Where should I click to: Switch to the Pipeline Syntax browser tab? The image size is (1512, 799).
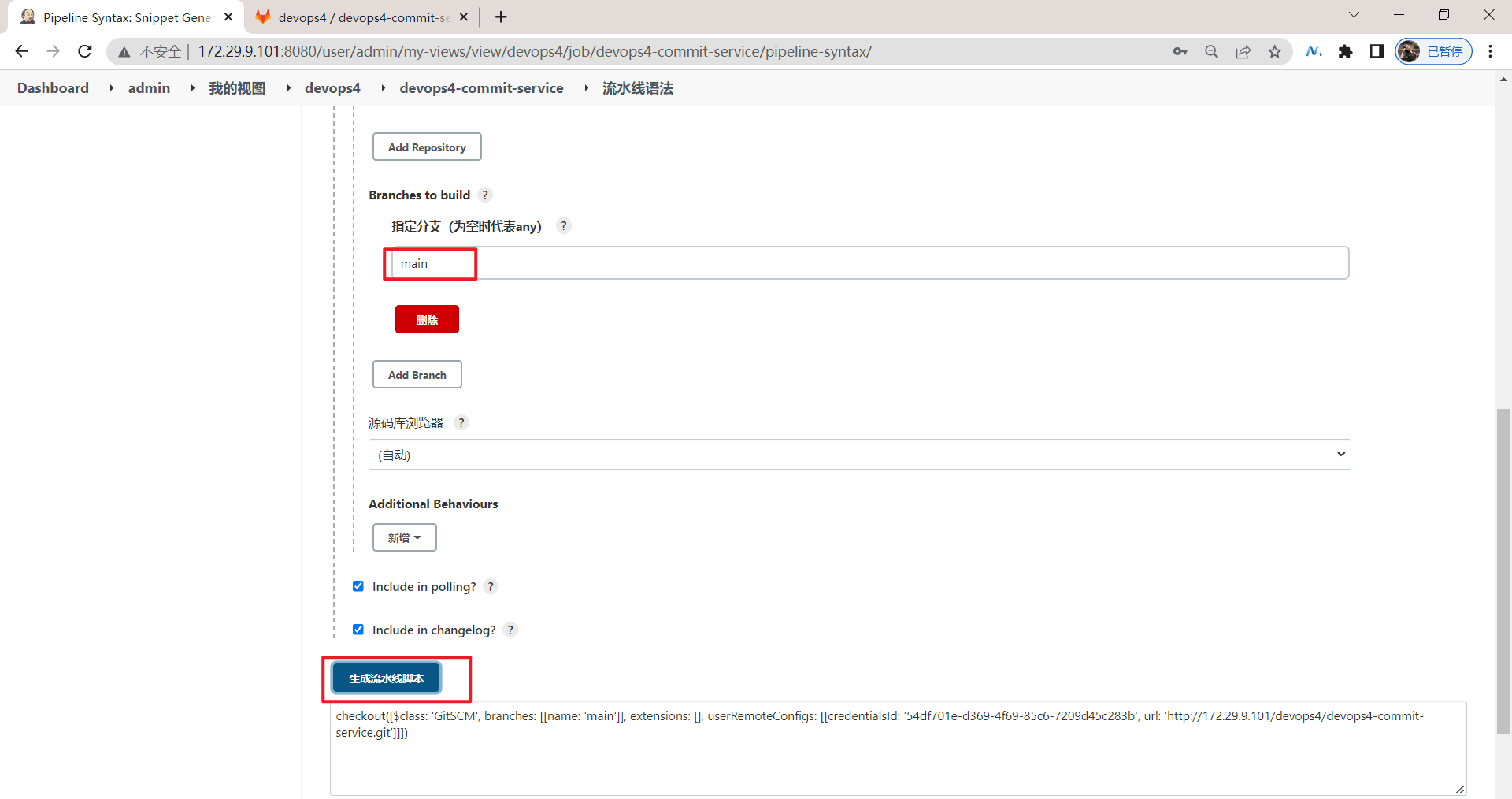click(x=126, y=17)
